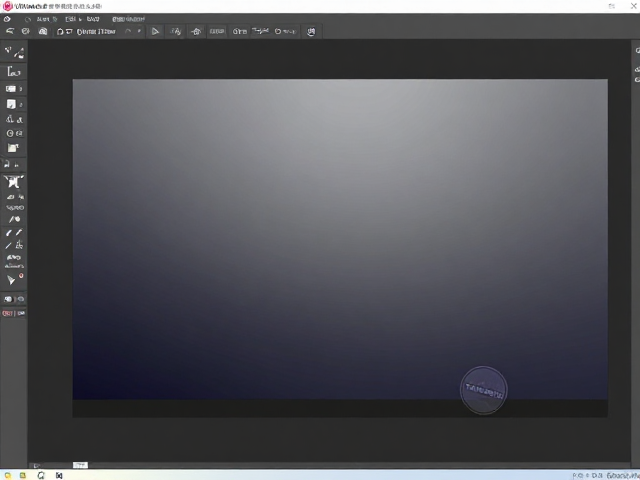Click the gradient canvas image
Viewport: 640px width, 480px height.
(340, 239)
